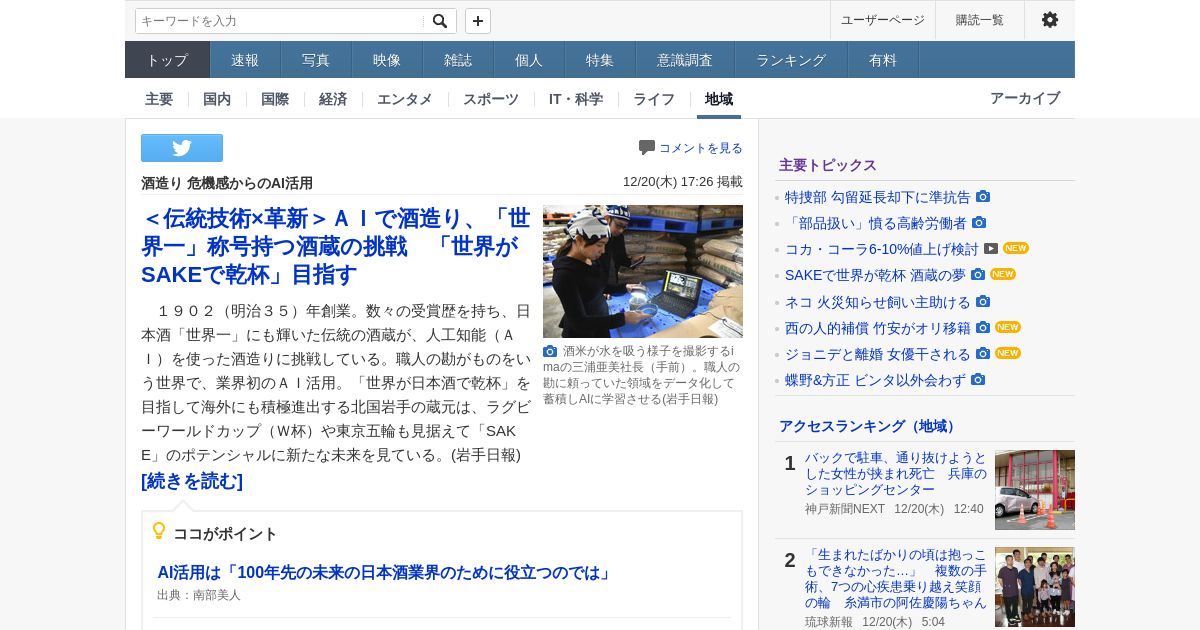Screen dimensions: 1200x630
Task: Click 続きを読む to read more
Action: tap(192, 481)
